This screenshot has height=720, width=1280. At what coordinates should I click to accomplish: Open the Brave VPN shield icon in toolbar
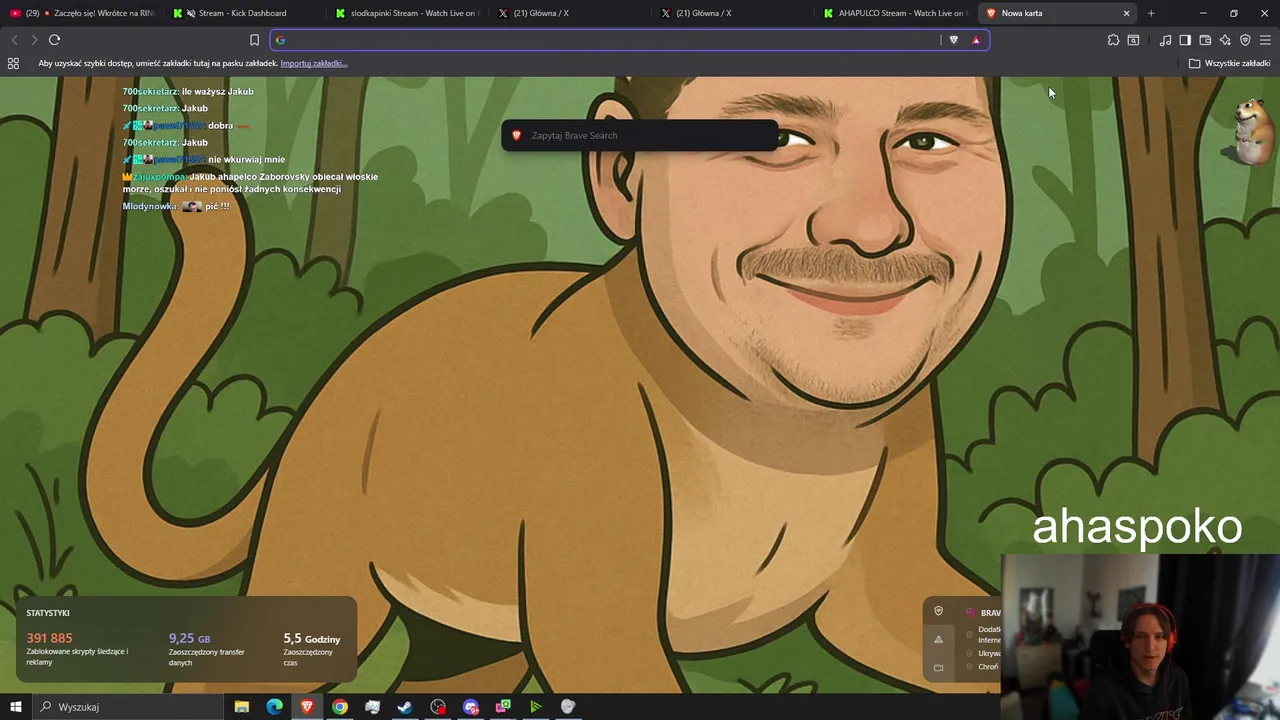point(1245,40)
